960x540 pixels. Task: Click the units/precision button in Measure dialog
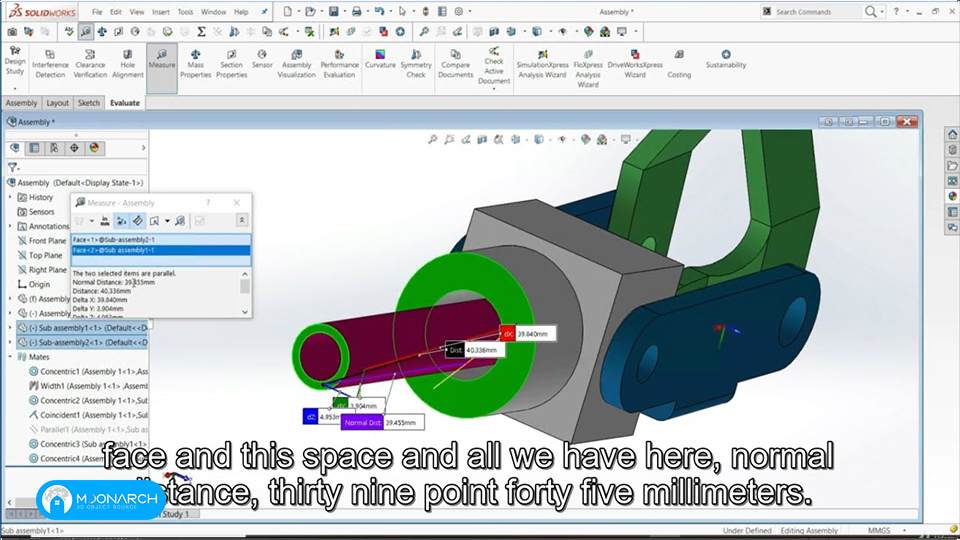(x=105, y=220)
